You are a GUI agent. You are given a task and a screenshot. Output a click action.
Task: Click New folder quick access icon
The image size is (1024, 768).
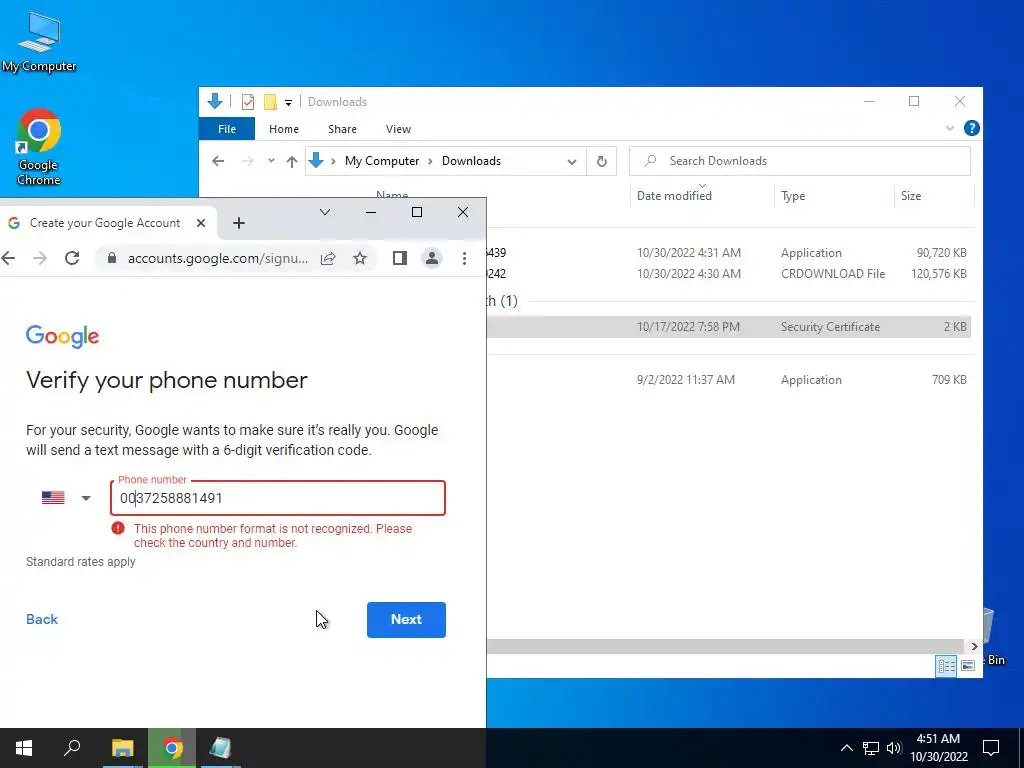click(270, 102)
